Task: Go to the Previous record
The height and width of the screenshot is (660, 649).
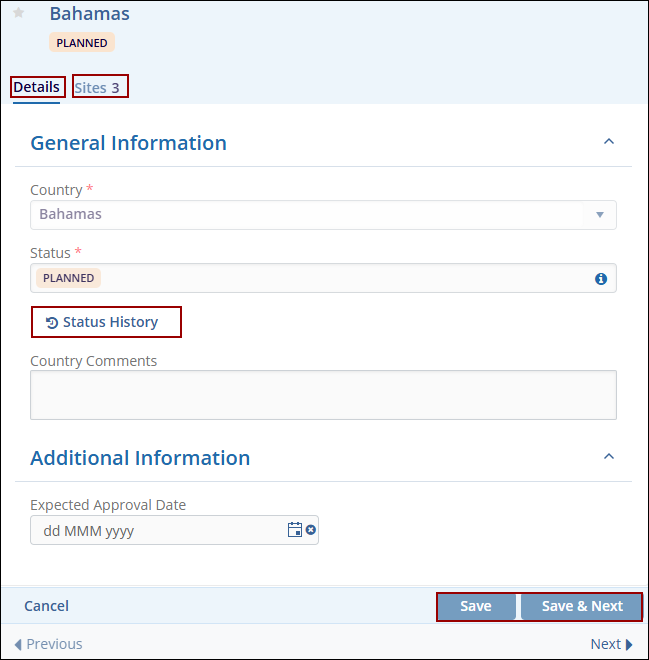Action: pos(48,644)
